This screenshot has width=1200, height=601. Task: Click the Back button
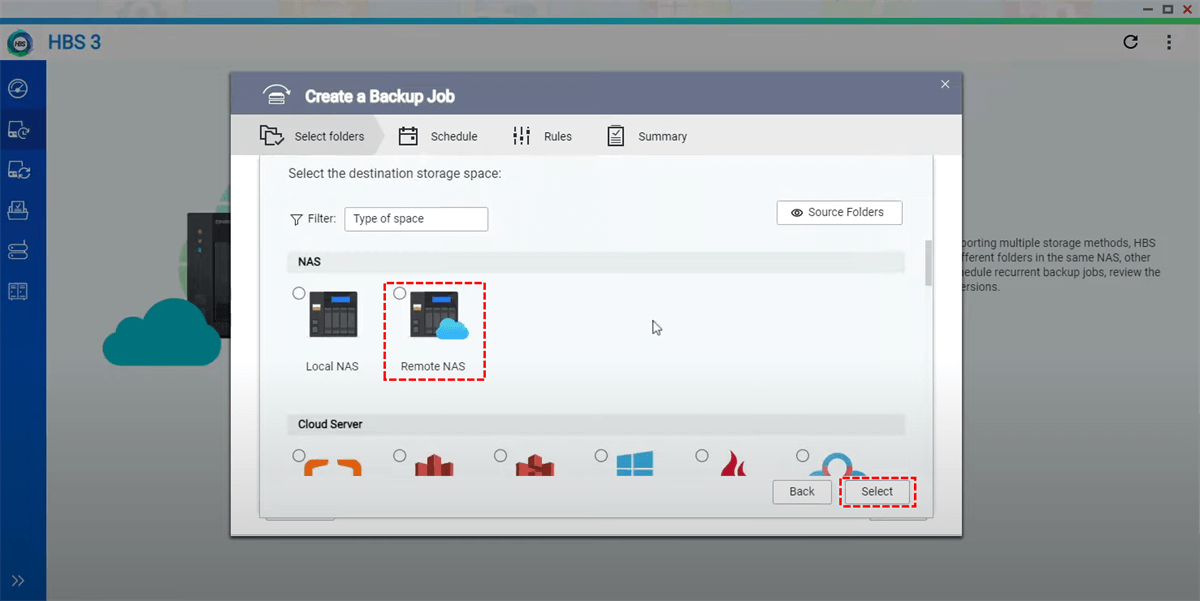(802, 492)
